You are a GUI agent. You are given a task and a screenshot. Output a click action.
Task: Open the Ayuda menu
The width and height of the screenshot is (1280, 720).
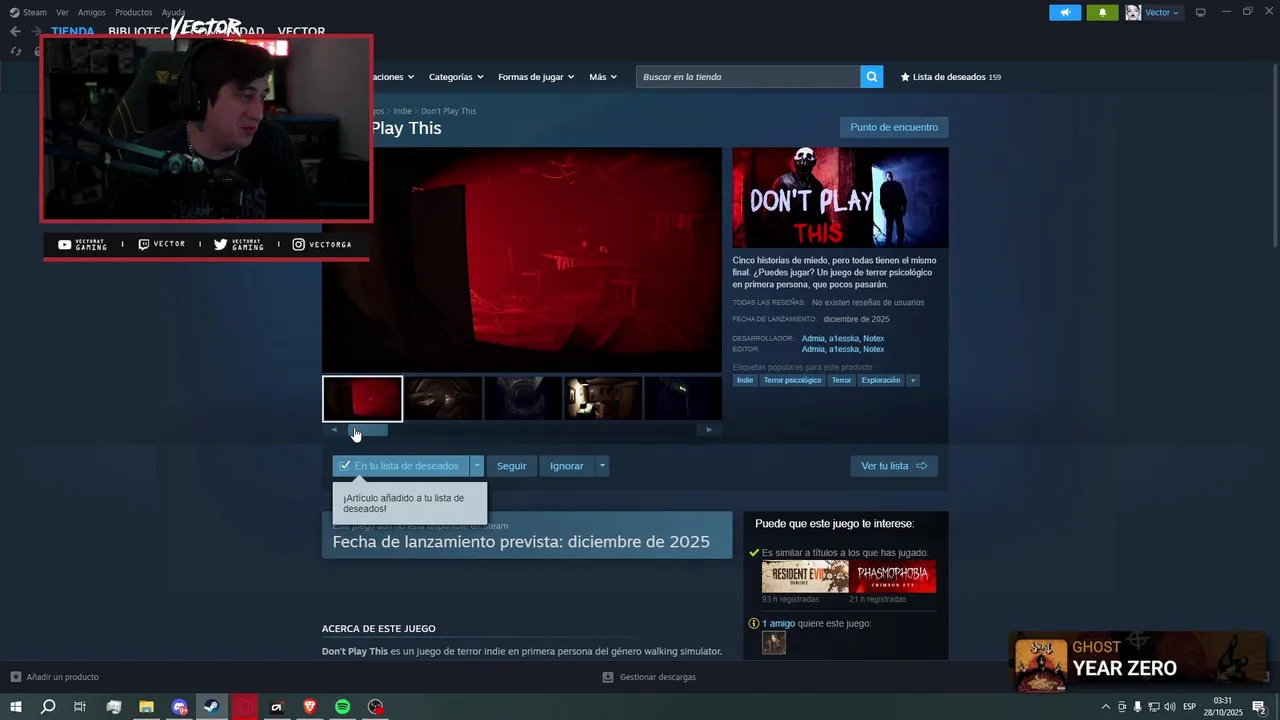(173, 12)
